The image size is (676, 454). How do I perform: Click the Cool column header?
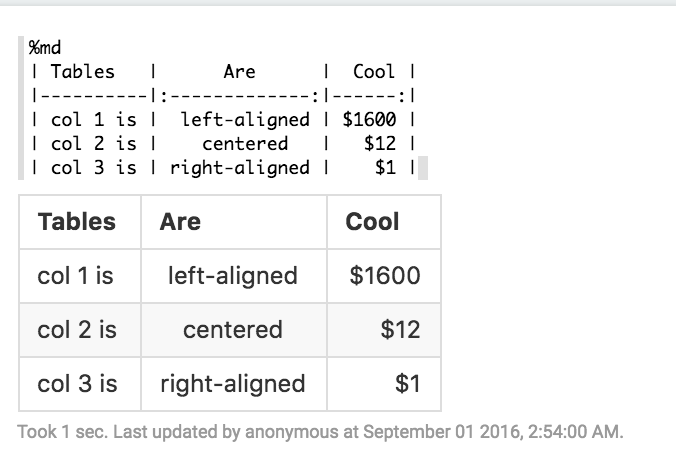372,222
